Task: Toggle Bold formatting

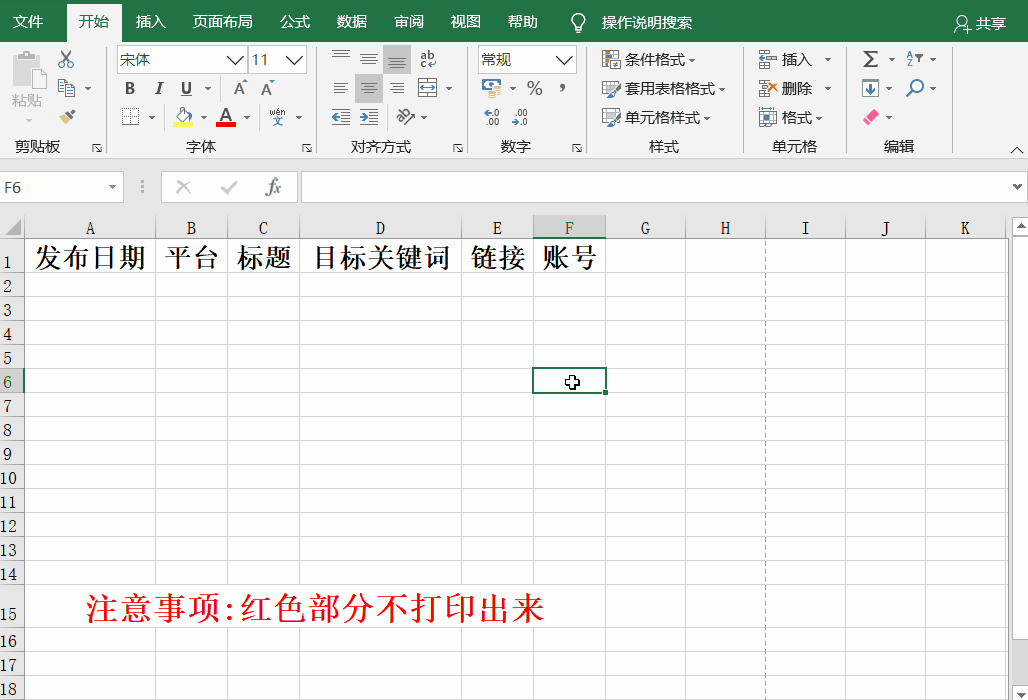Action: (x=130, y=88)
